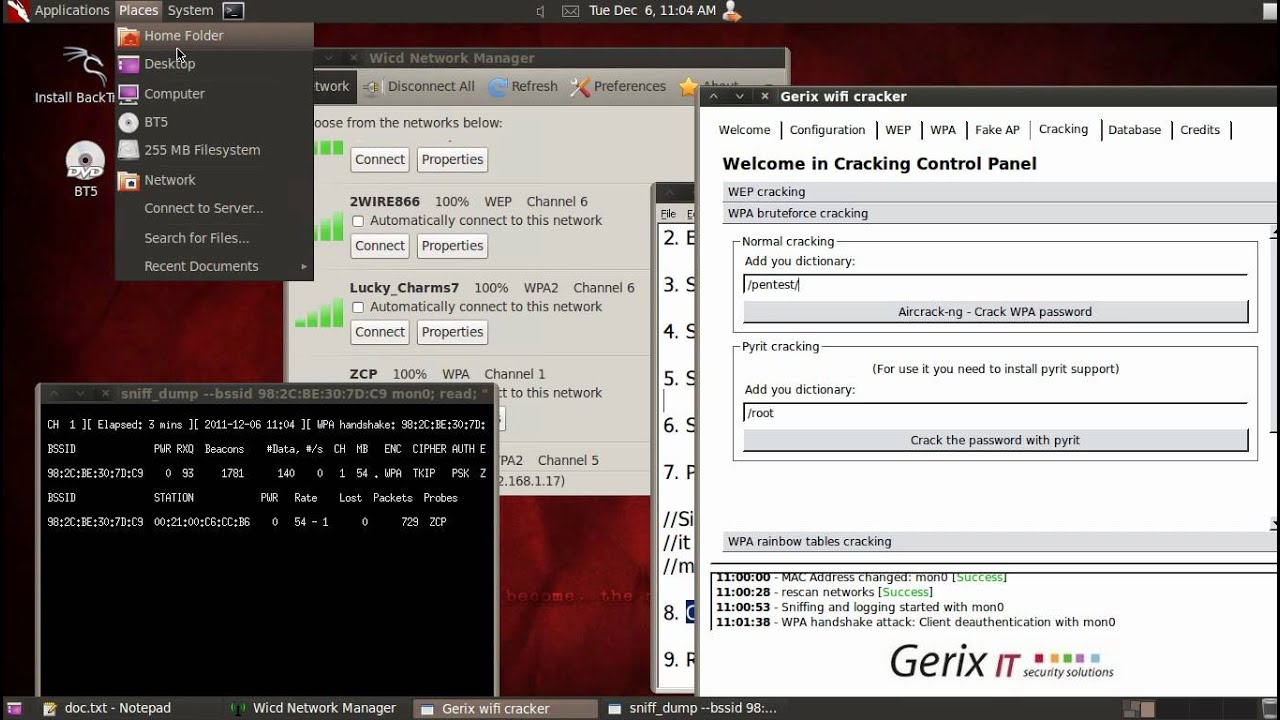Select Search for Files in Places menu
The image size is (1280, 720).
click(x=197, y=238)
